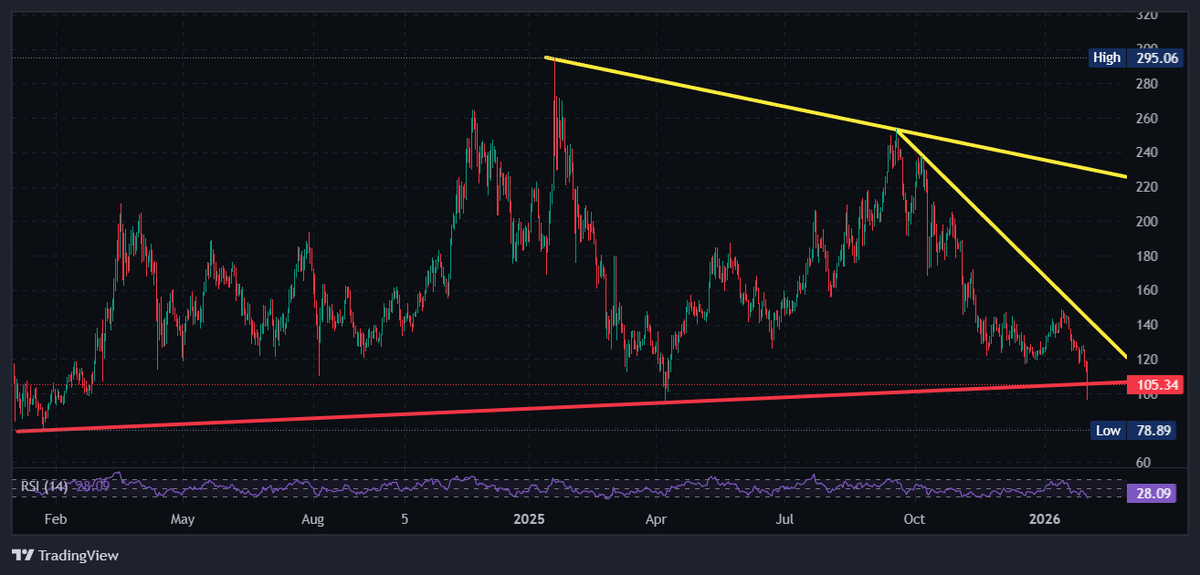Click the 2025 label on the time axis

(529, 520)
